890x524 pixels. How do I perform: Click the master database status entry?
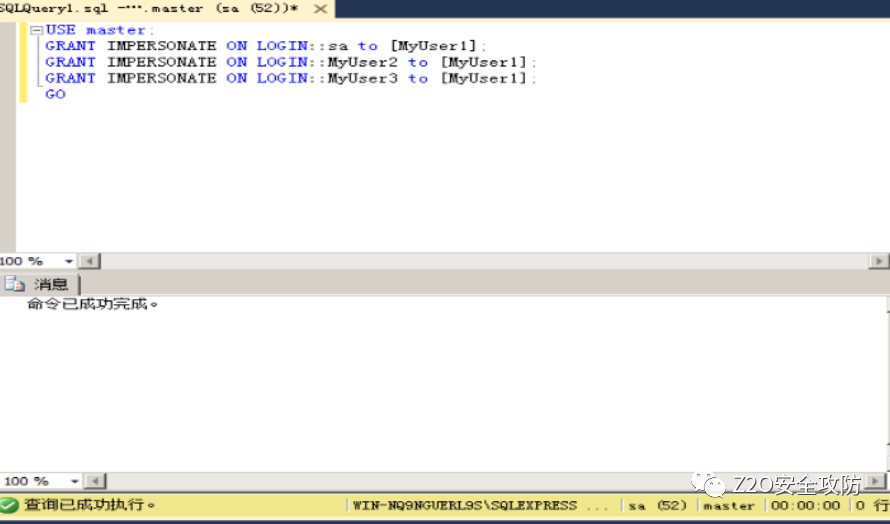(729, 505)
